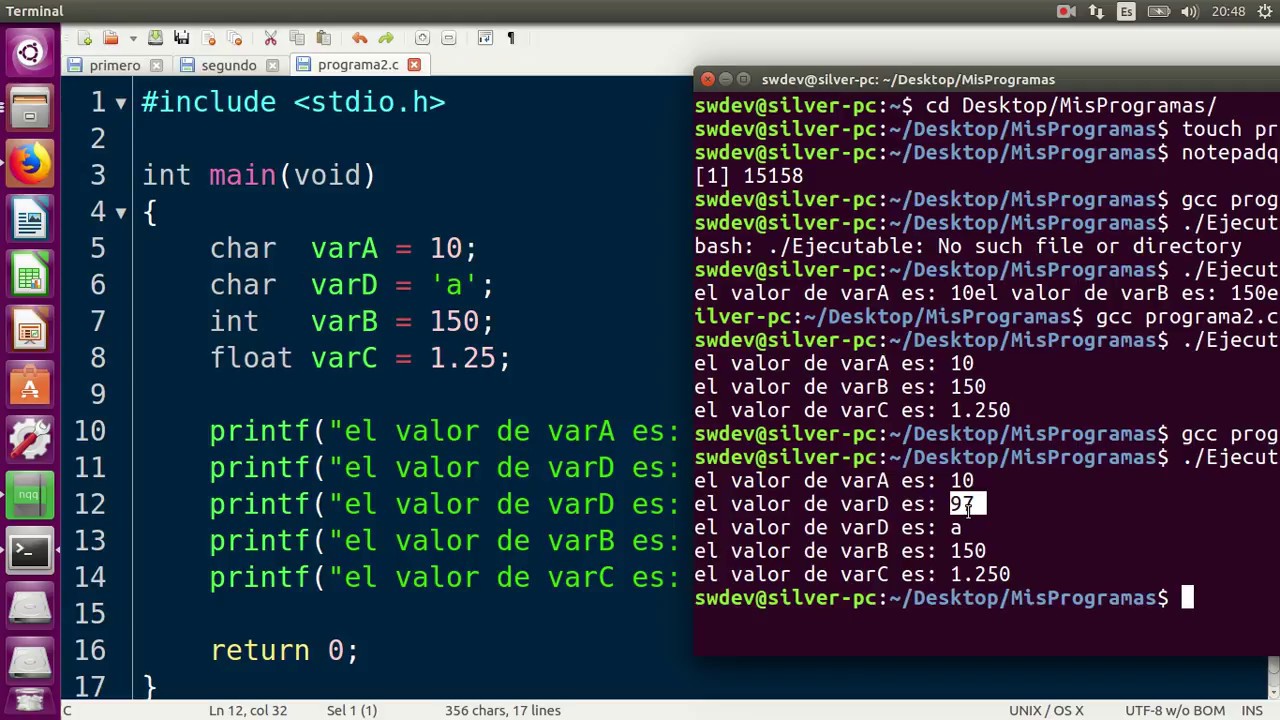Click the UNIX / OS X line-ending status entry
The image size is (1280, 720).
[1046, 710]
